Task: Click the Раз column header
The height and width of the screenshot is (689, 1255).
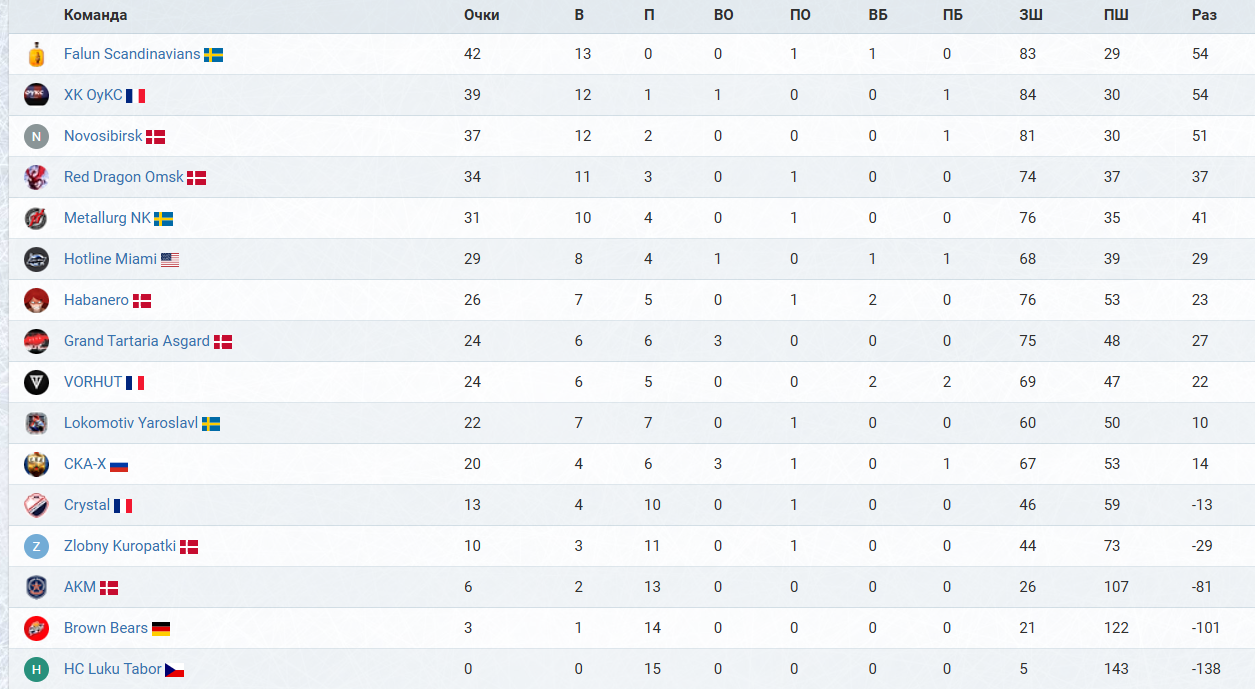Action: (1204, 15)
